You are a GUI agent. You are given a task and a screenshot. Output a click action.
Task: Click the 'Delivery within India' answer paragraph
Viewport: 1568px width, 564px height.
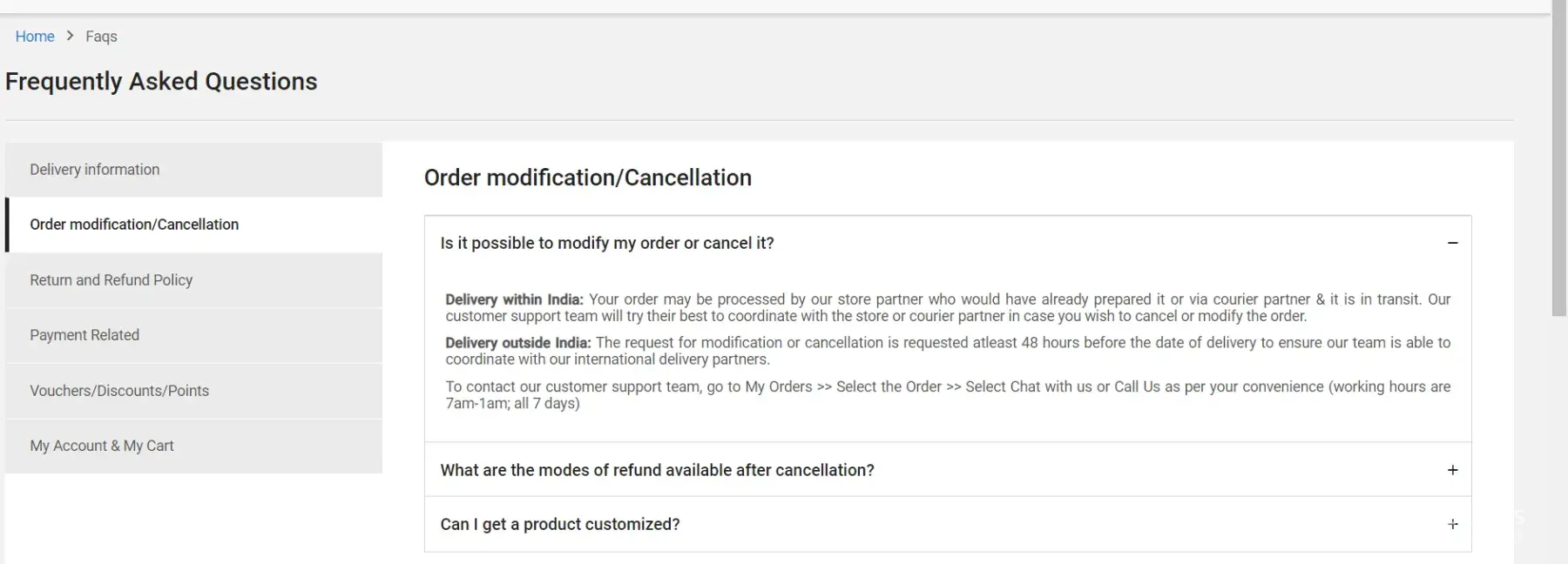click(x=948, y=307)
